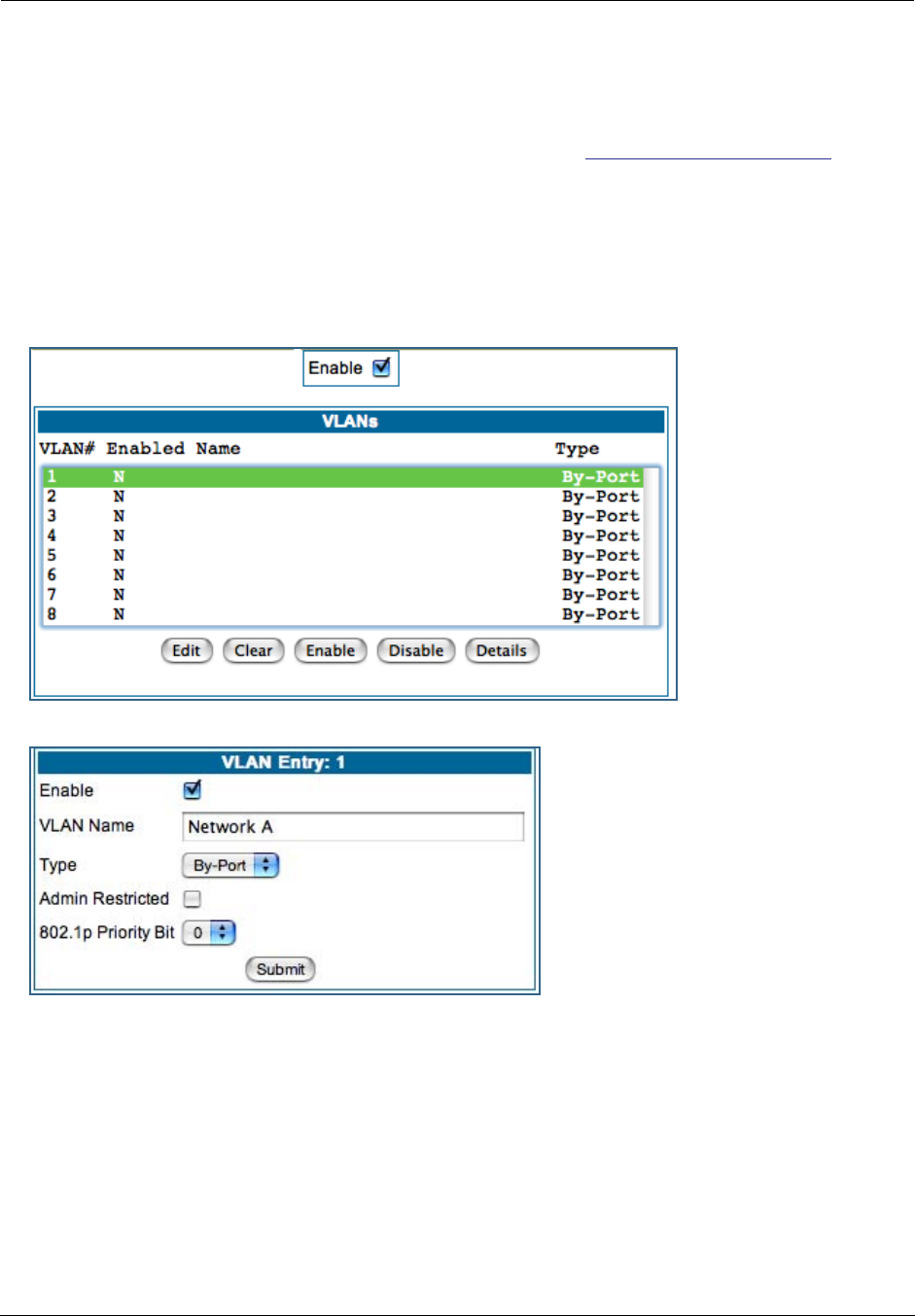Click the Edit button
This screenshot has height=1316, width=915.
[x=187, y=650]
